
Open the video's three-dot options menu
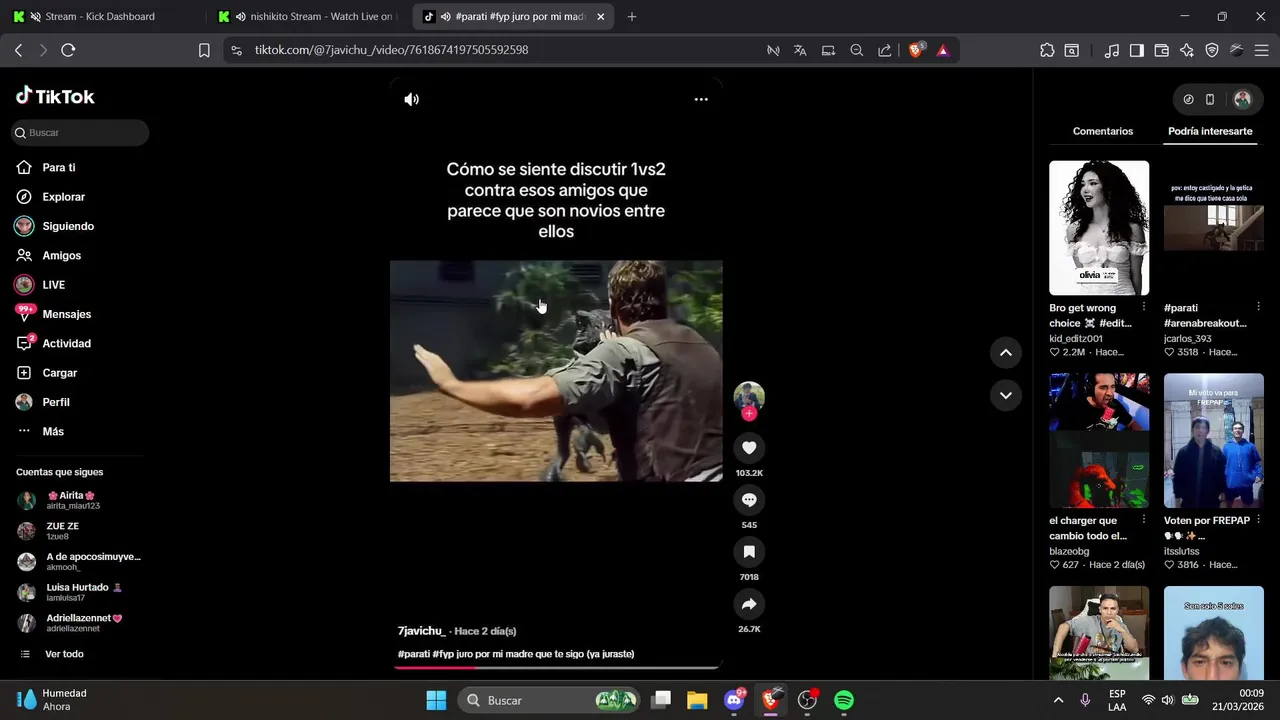point(701,99)
